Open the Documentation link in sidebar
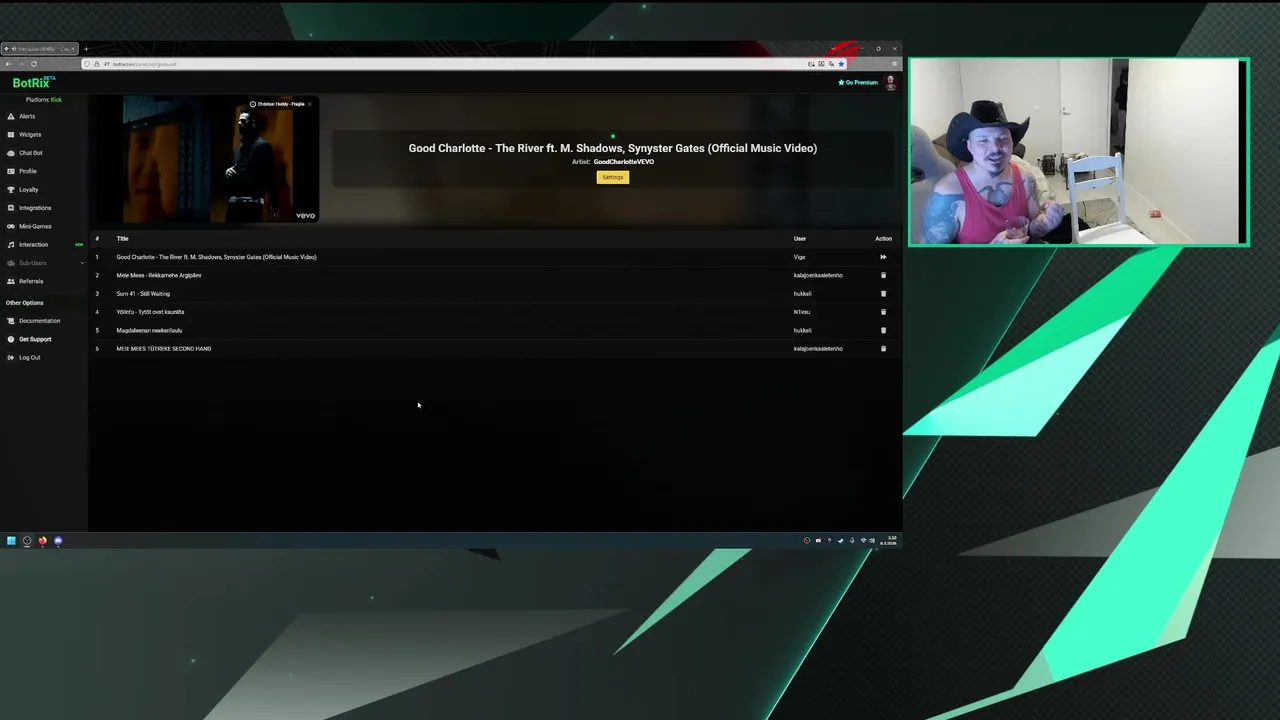This screenshot has width=1280, height=720. tap(39, 321)
